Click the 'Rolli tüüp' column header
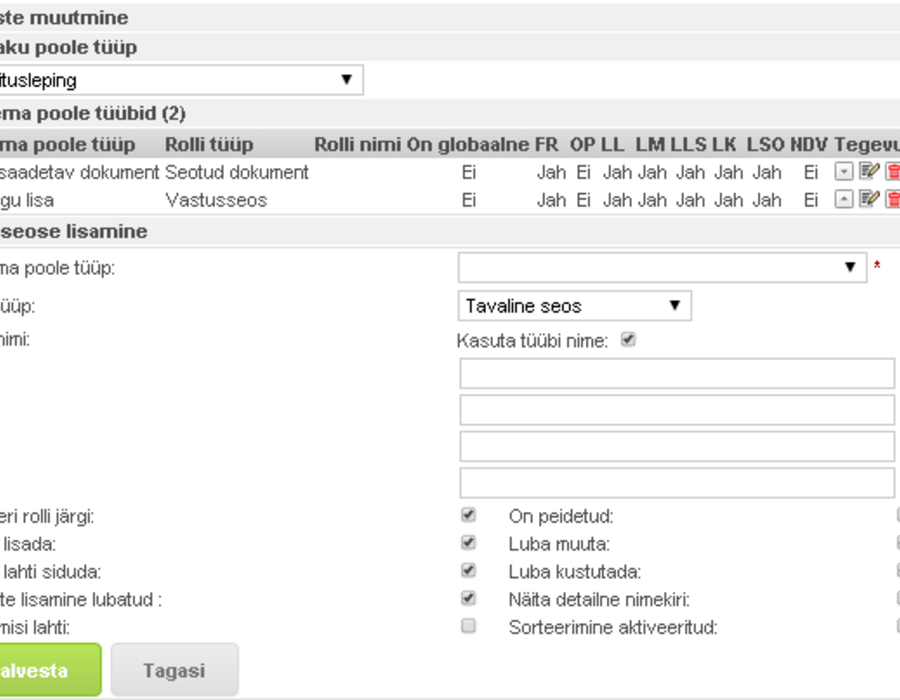900x700 pixels. (209, 144)
